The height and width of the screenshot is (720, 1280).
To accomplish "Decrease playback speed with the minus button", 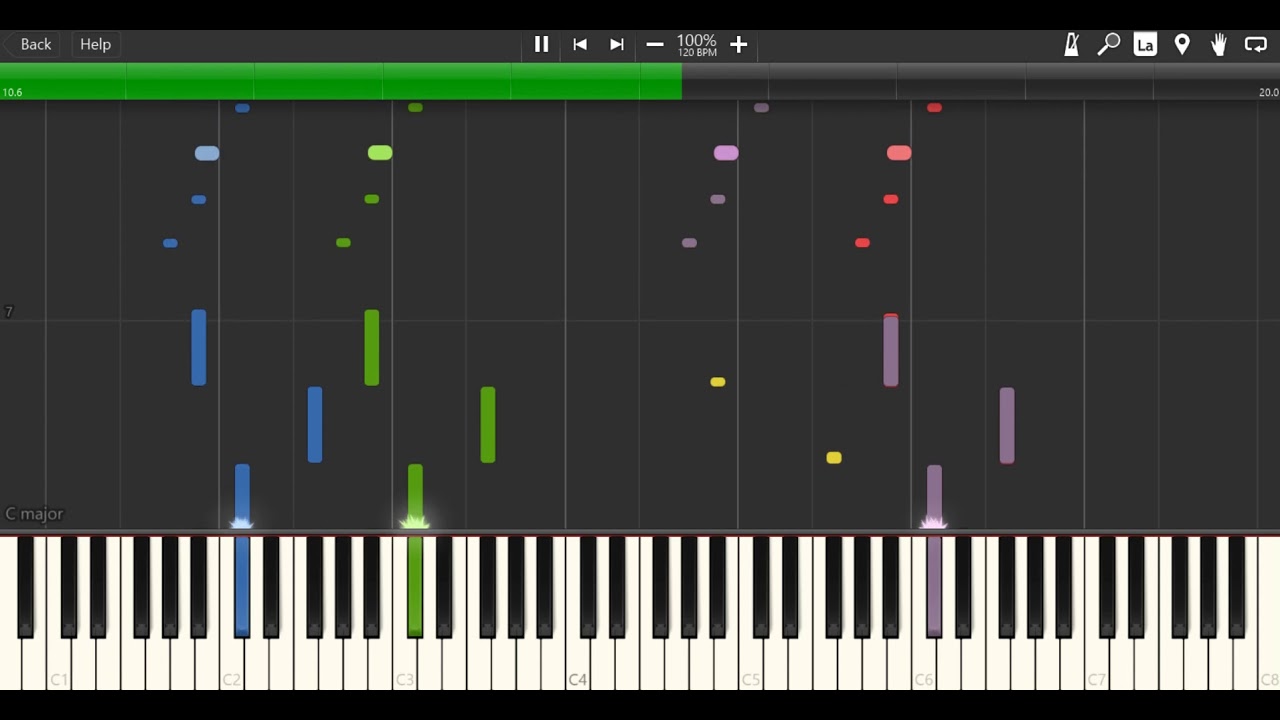I will (x=655, y=44).
